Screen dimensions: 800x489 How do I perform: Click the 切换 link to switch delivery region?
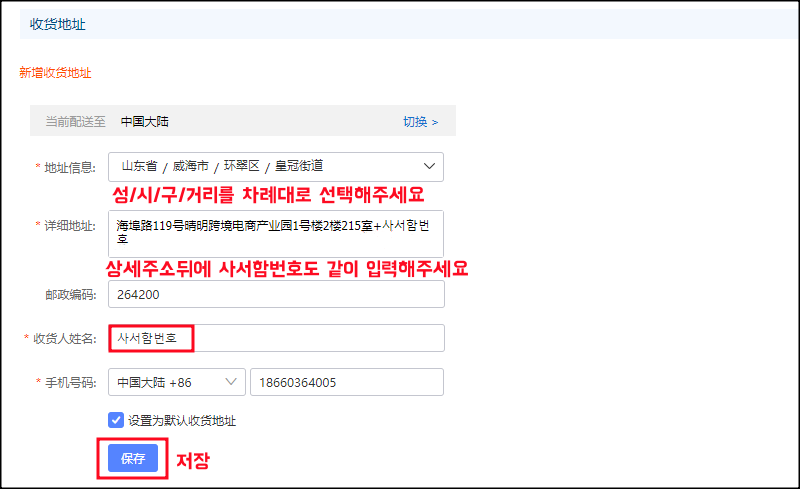tap(420, 122)
